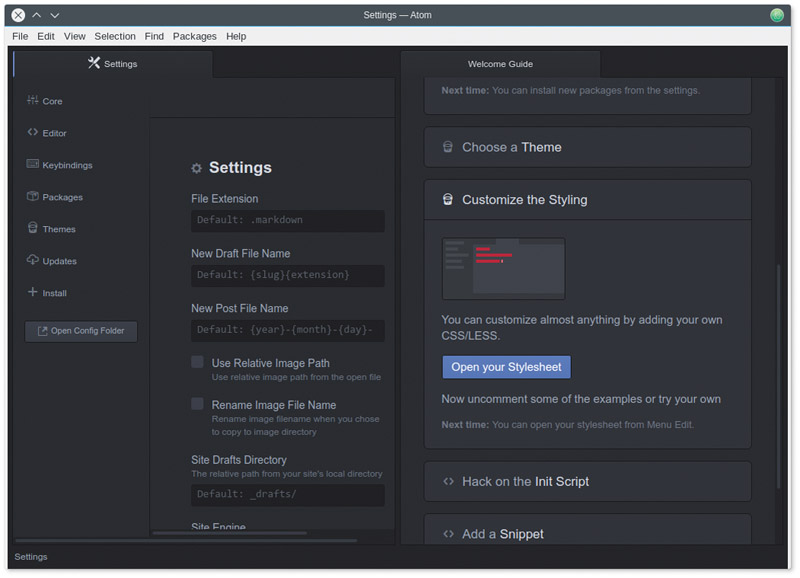Enable Rename Image File Name checkbox

(197, 404)
